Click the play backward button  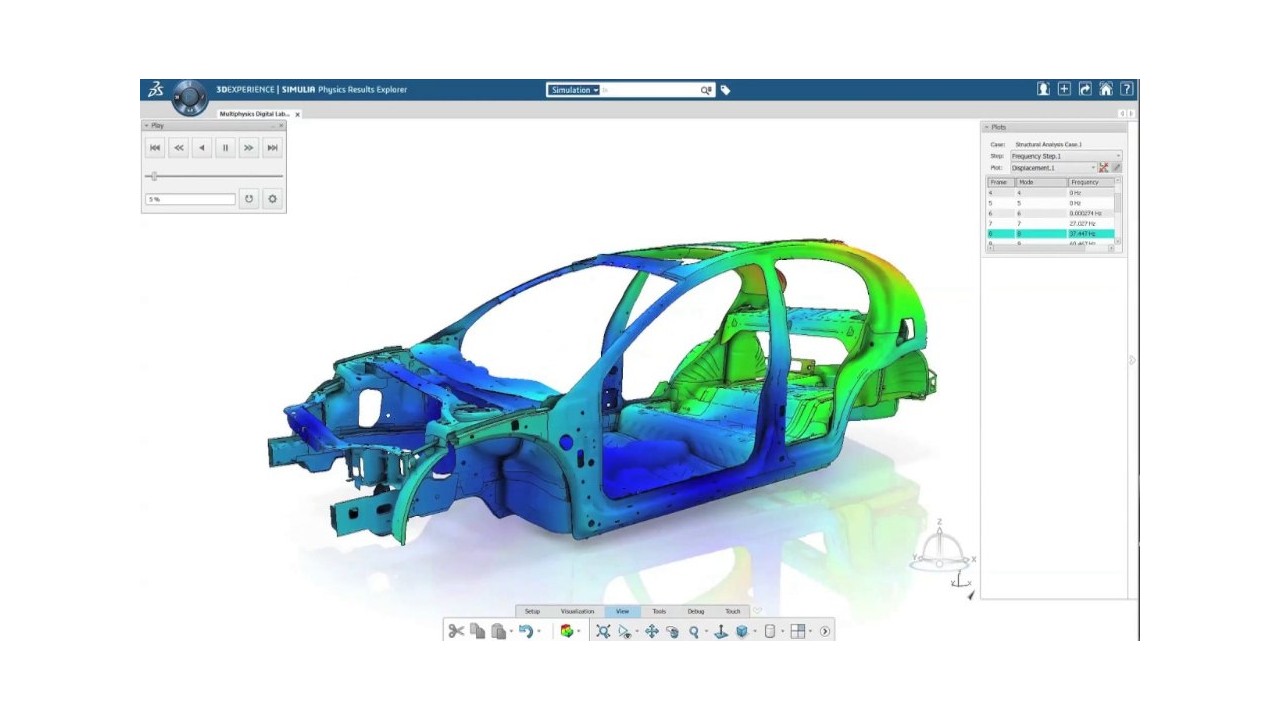[202, 148]
